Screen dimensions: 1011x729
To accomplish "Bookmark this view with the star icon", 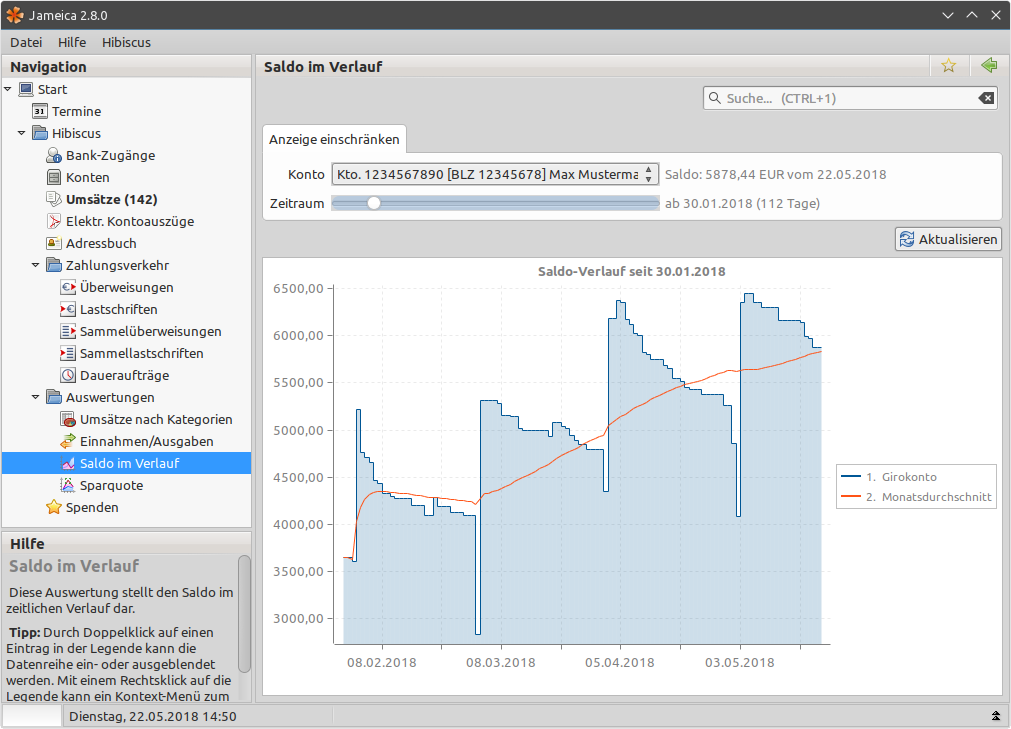I will pyautogui.click(x=948, y=66).
